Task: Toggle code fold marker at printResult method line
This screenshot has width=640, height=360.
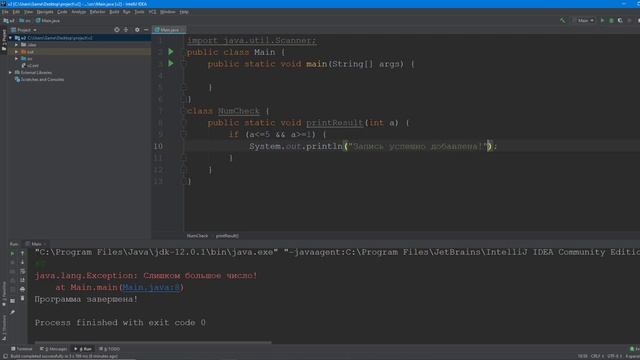Action: (184, 122)
